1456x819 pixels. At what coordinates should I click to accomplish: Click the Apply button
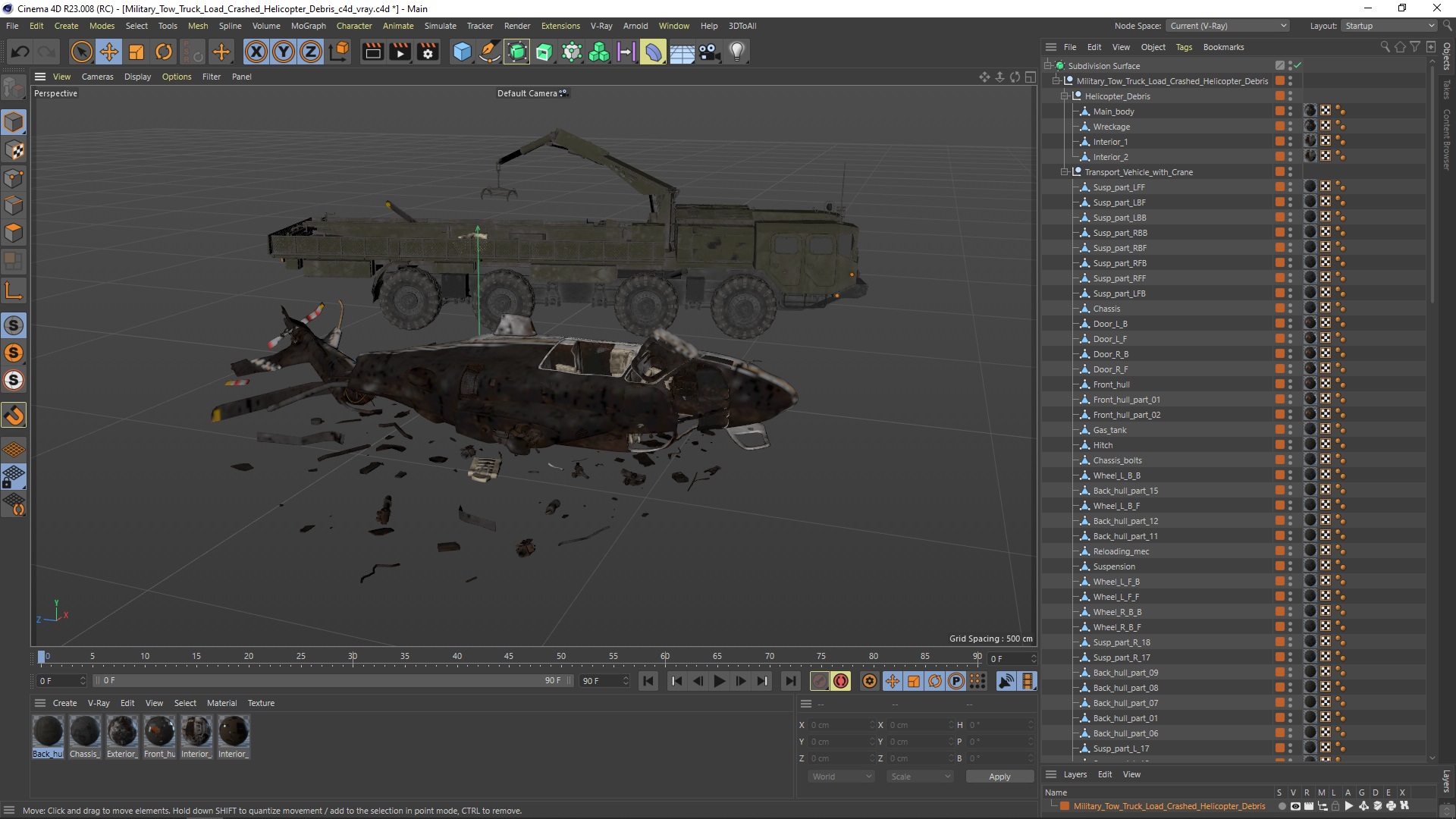point(999,777)
